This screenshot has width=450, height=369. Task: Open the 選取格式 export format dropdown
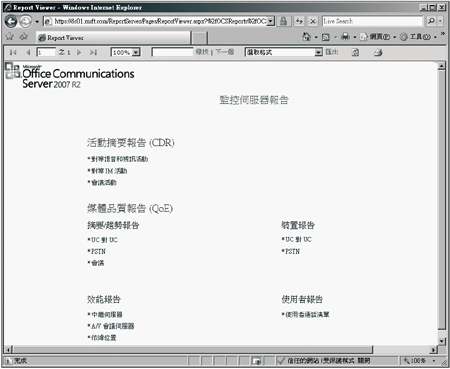click(284, 52)
